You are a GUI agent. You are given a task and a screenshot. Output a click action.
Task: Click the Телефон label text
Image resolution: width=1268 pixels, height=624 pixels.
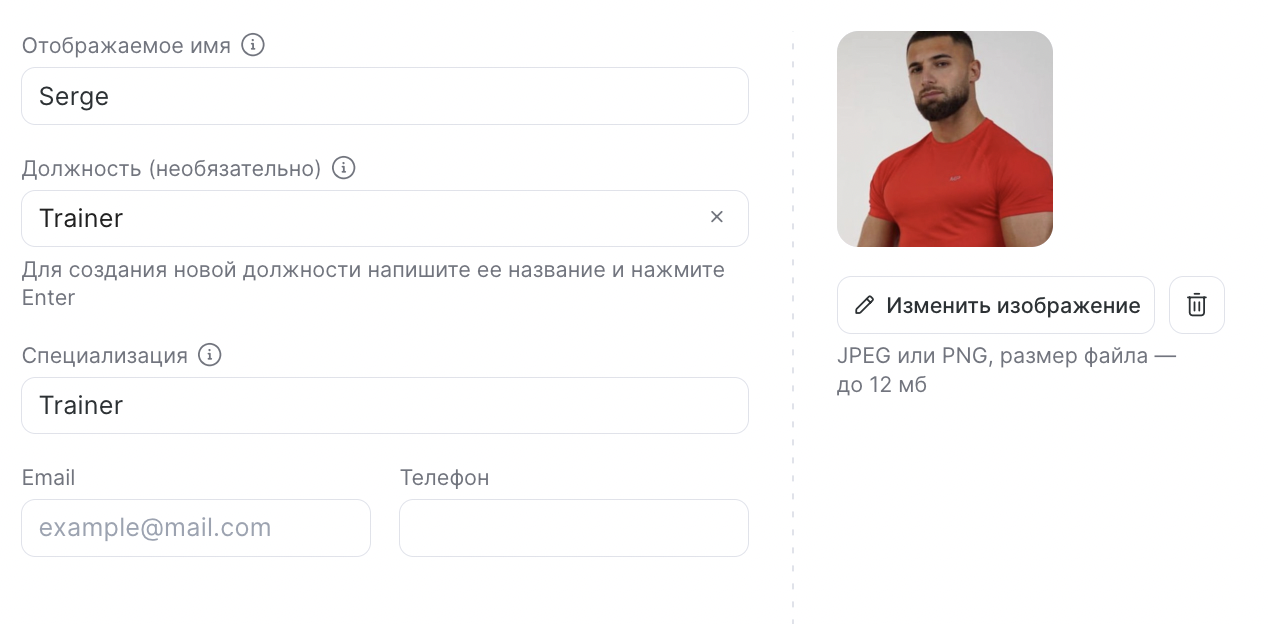coord(444,478)
